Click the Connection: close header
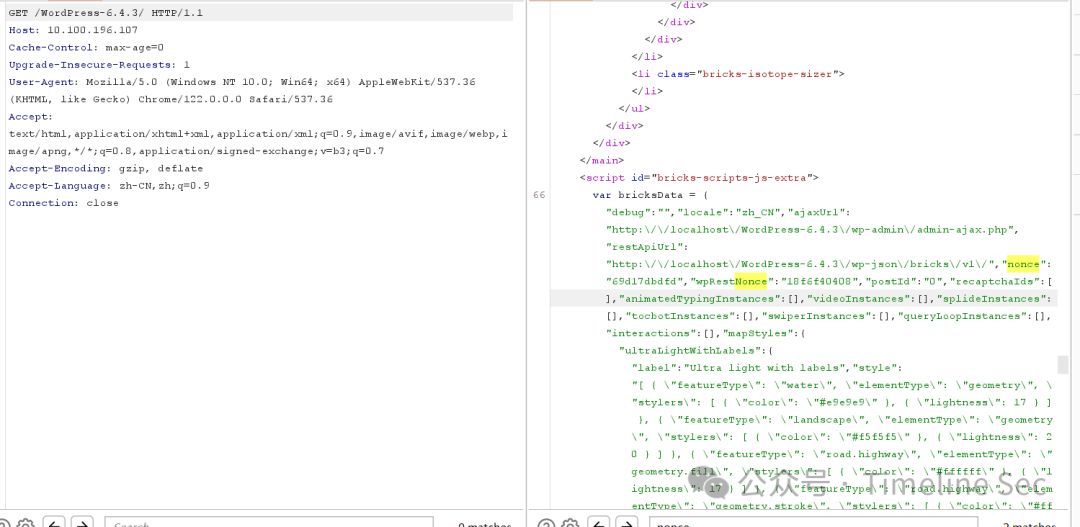Viewport: 1080px width, 527px height. pyautogui.click(x=63, y=203)
